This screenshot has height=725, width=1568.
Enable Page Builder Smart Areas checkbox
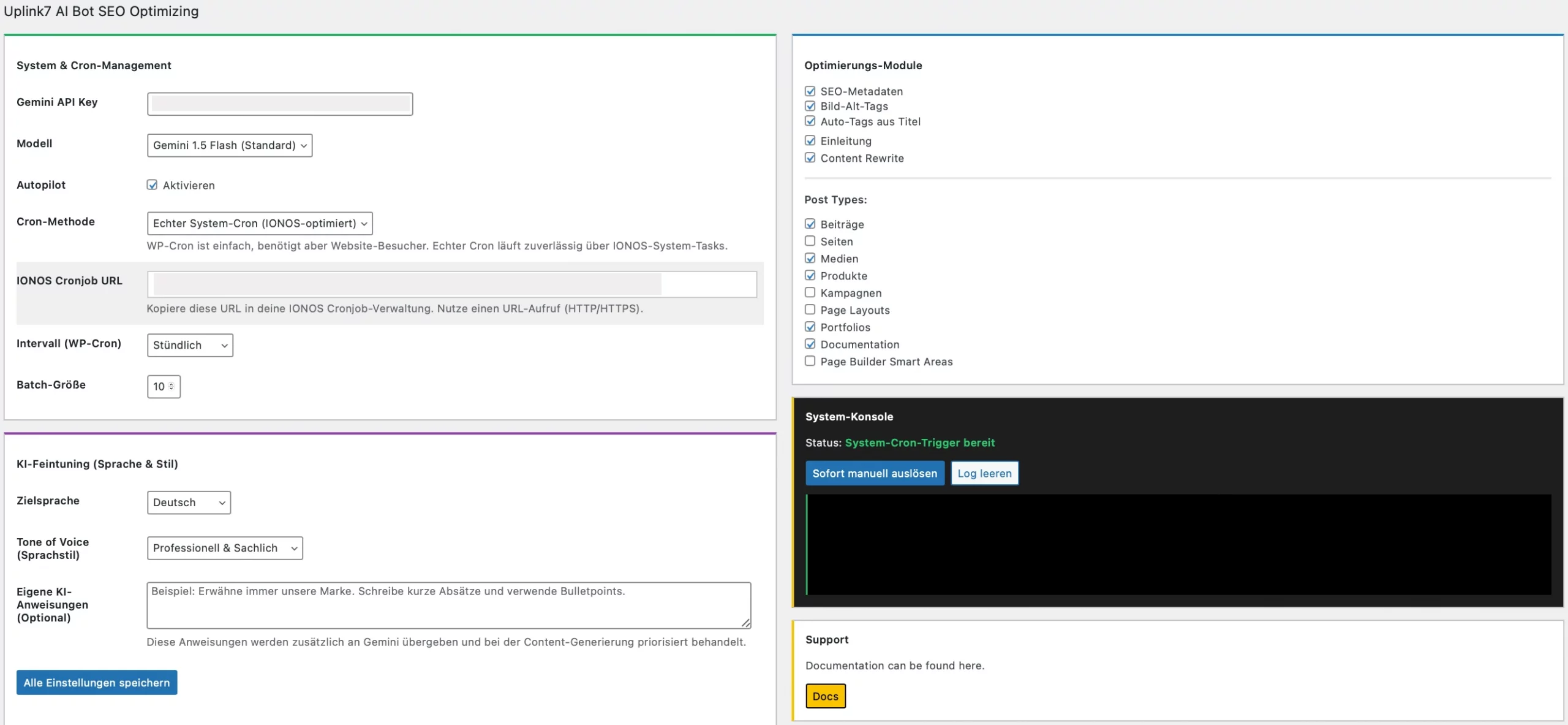(810, 362)
